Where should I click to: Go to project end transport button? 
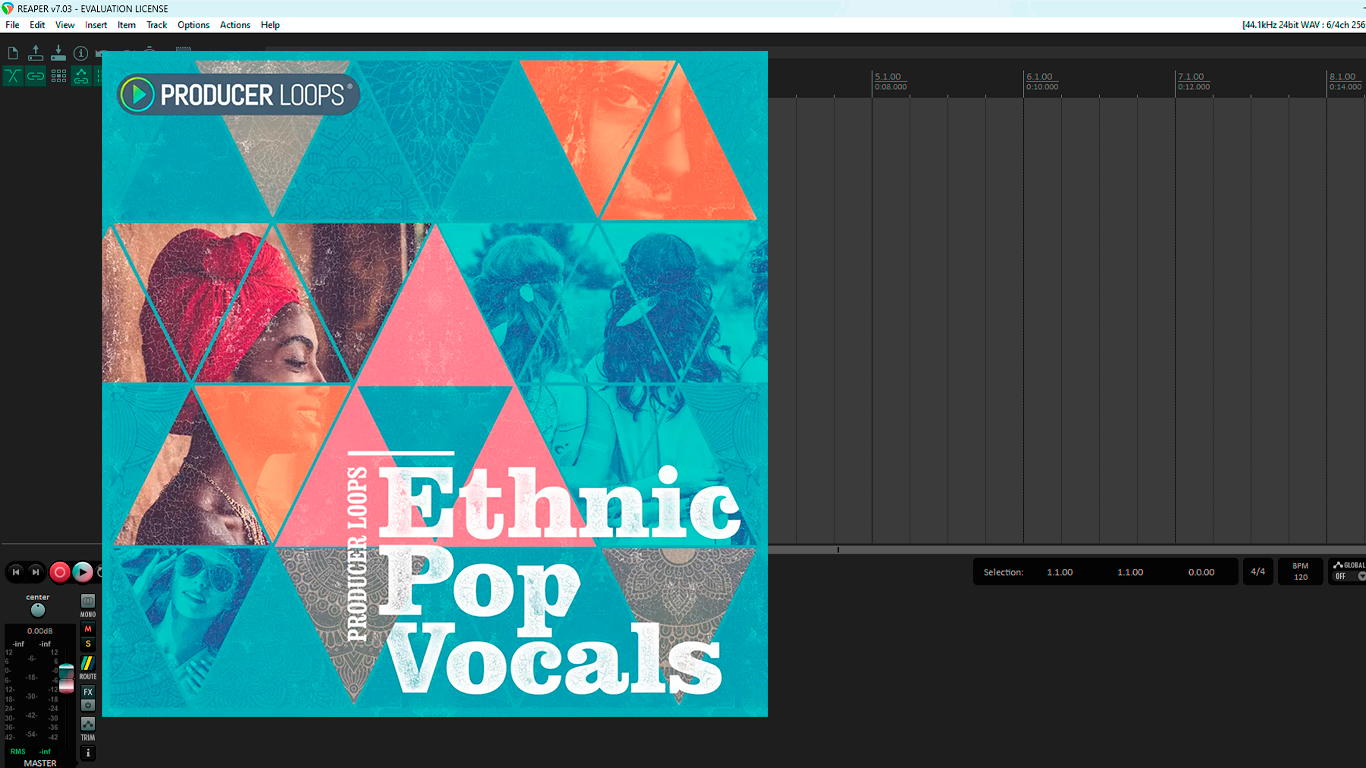tap(36, 572)
